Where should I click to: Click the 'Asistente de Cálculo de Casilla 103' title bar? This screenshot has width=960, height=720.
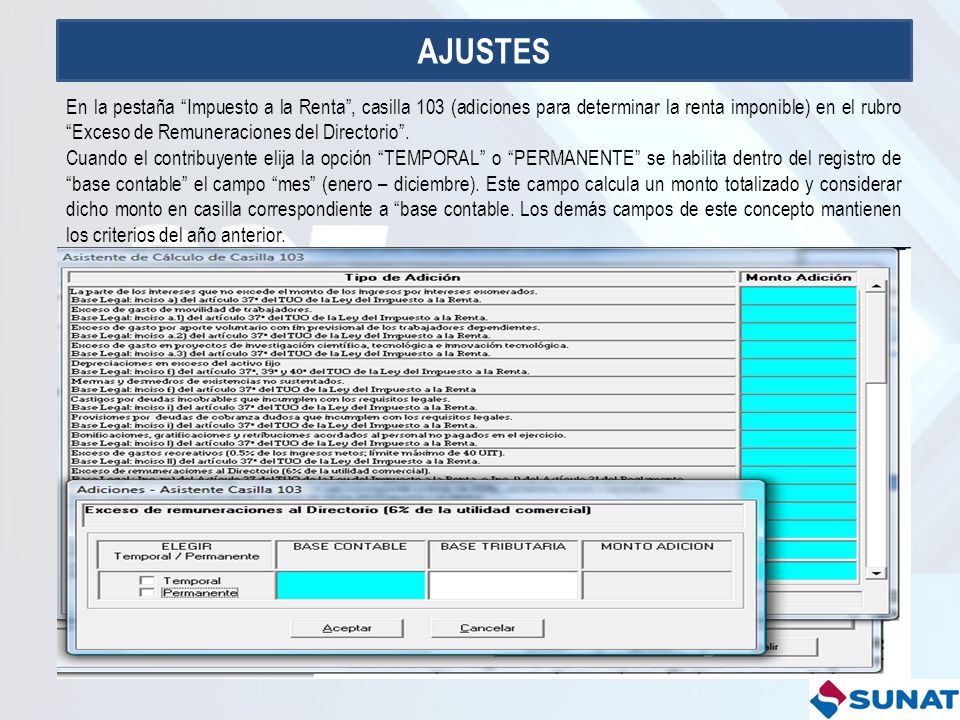(478, 257)
